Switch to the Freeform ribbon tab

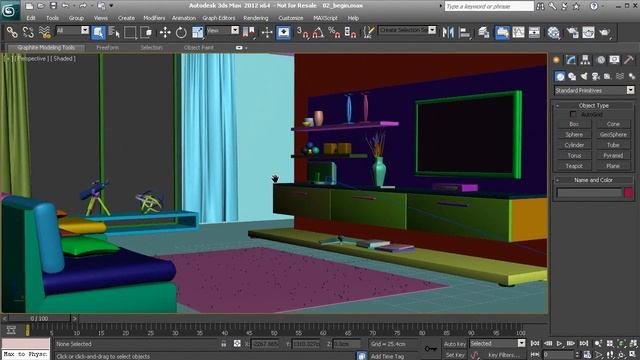(107, 48)
